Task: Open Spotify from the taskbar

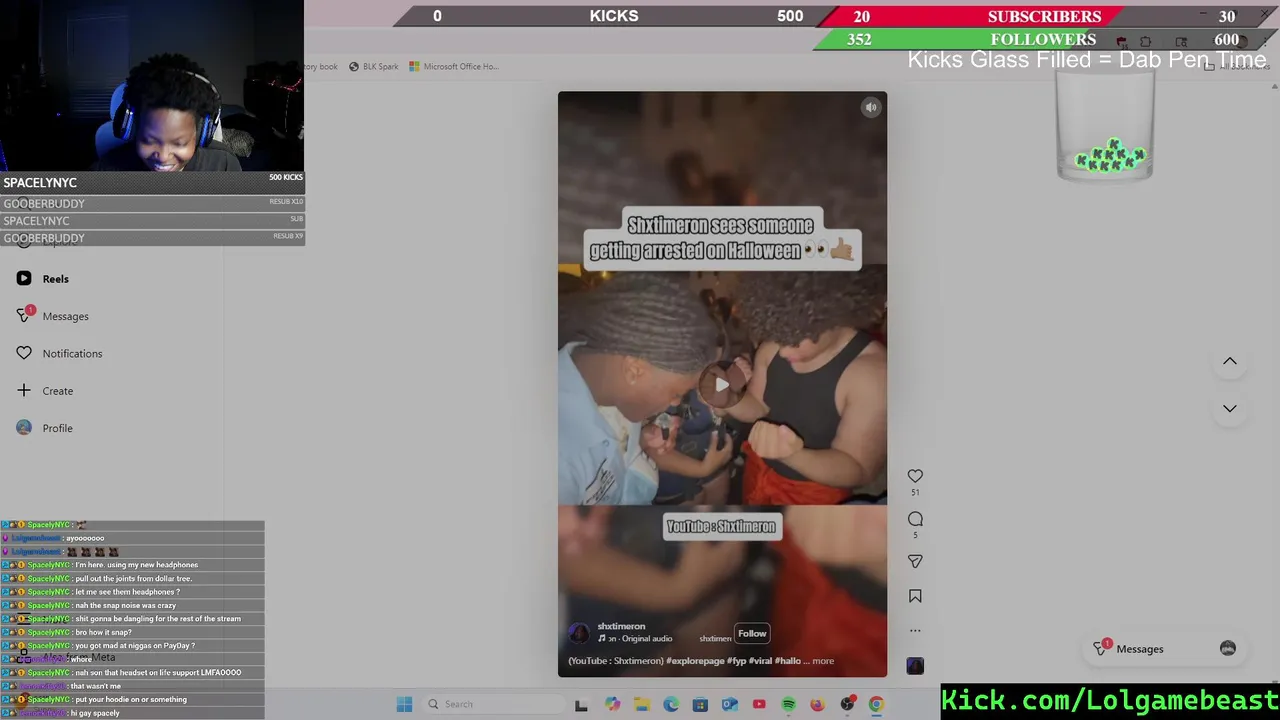Action: tap(788, 705)
